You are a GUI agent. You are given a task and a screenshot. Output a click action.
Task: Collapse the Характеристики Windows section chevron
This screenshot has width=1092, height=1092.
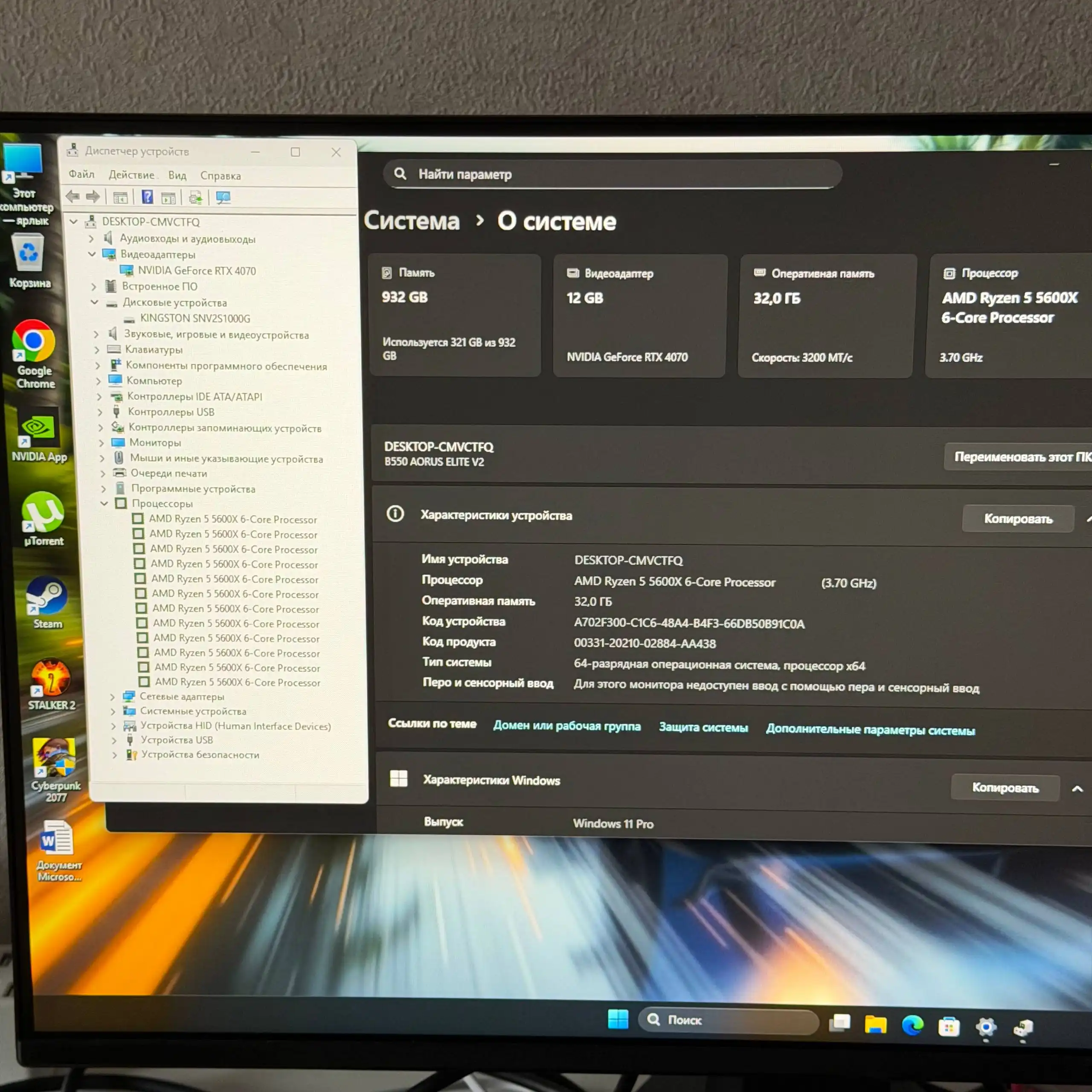pyautogui.click(x=1077, y=789)
